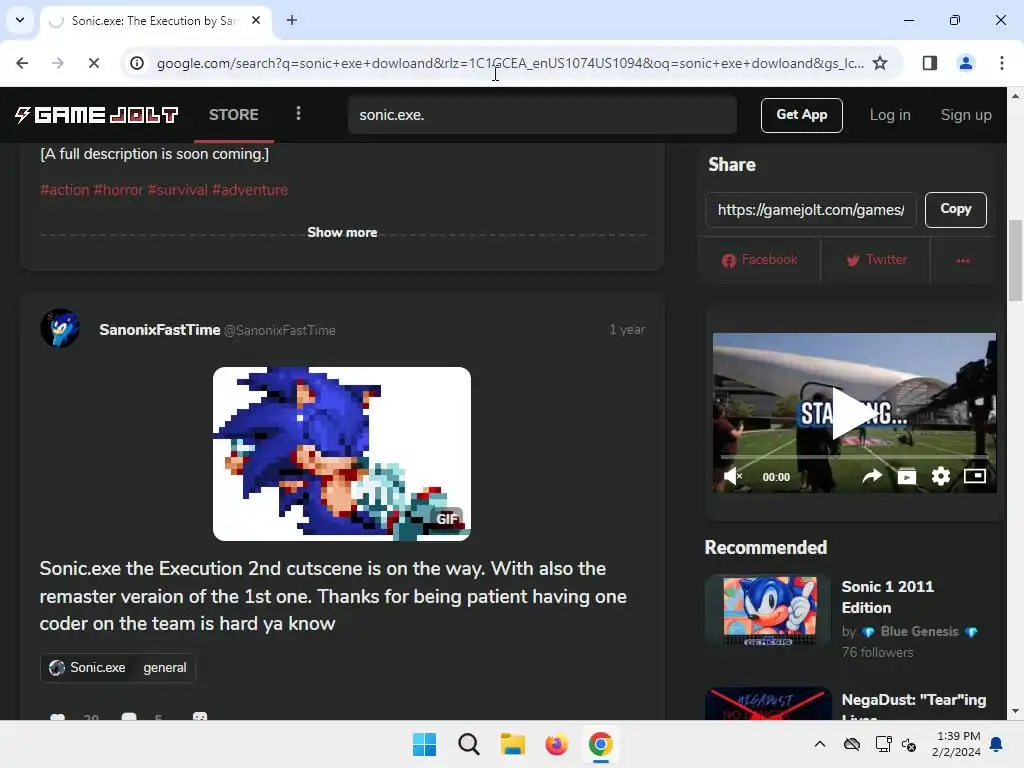
Task: Launch Firefox from the taskbar
Action: (556, 744)
